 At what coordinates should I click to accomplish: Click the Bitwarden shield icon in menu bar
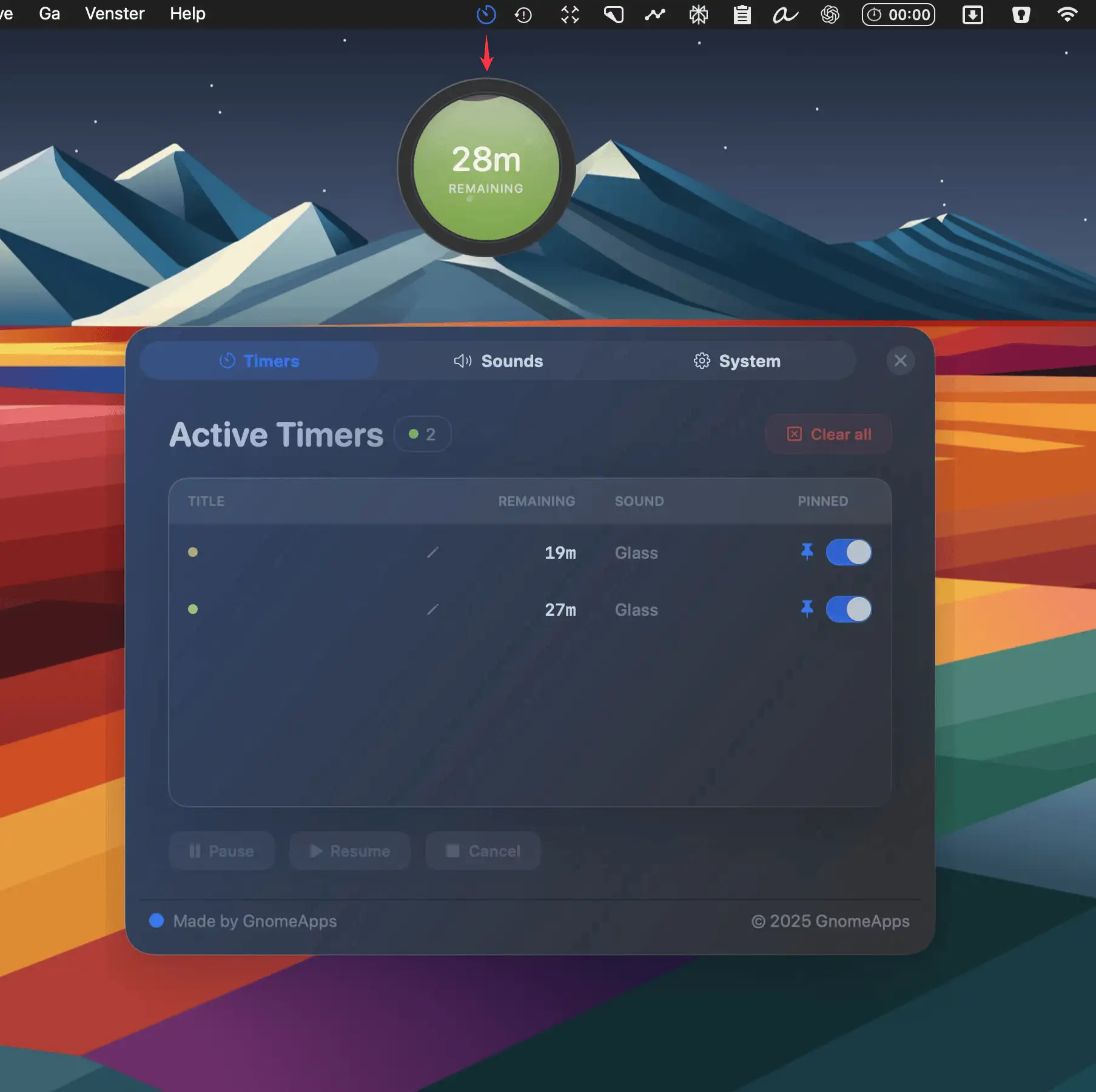(1021, 15)
